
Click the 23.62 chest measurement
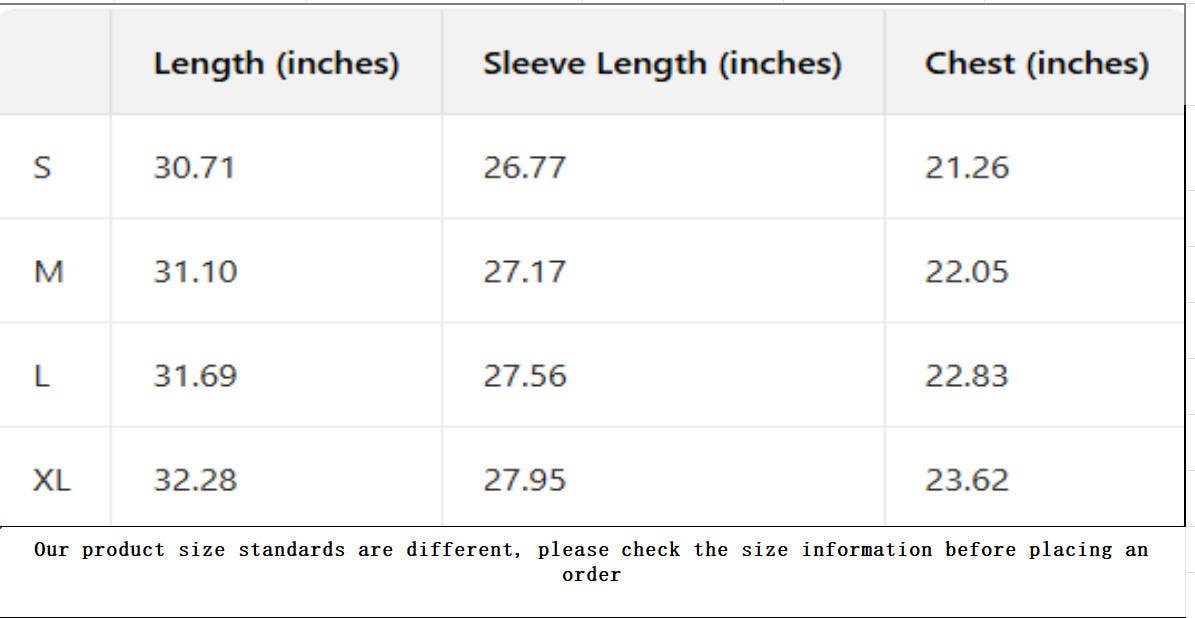click(x=967, y=480)
